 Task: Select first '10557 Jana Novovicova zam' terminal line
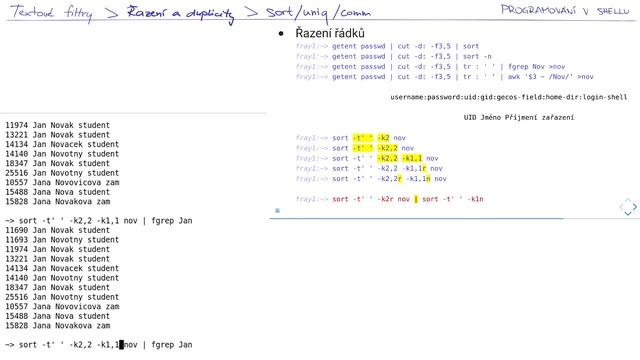point(62,182)
